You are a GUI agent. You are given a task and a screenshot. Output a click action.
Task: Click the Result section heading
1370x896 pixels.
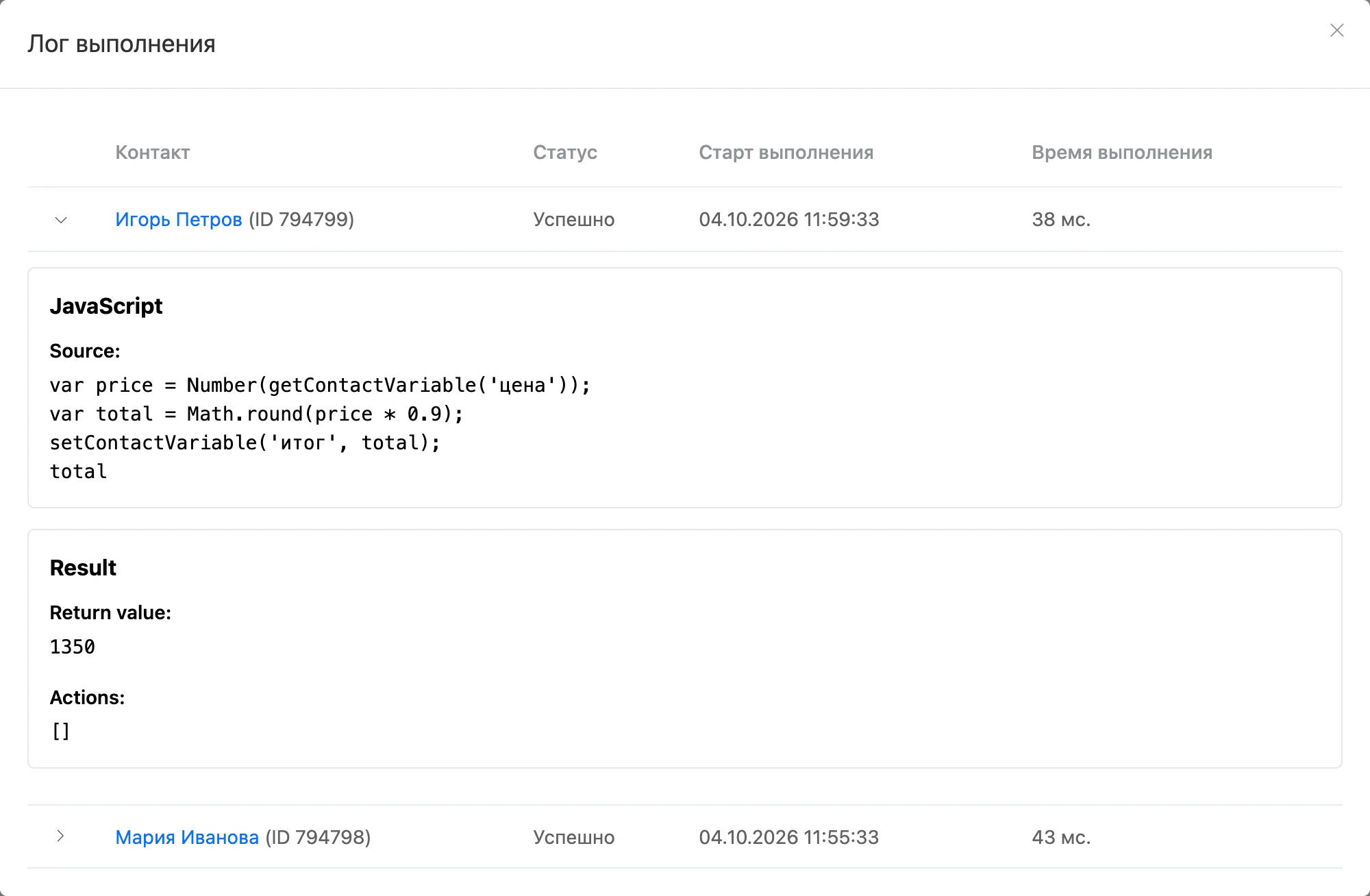(x=83, y=568)
